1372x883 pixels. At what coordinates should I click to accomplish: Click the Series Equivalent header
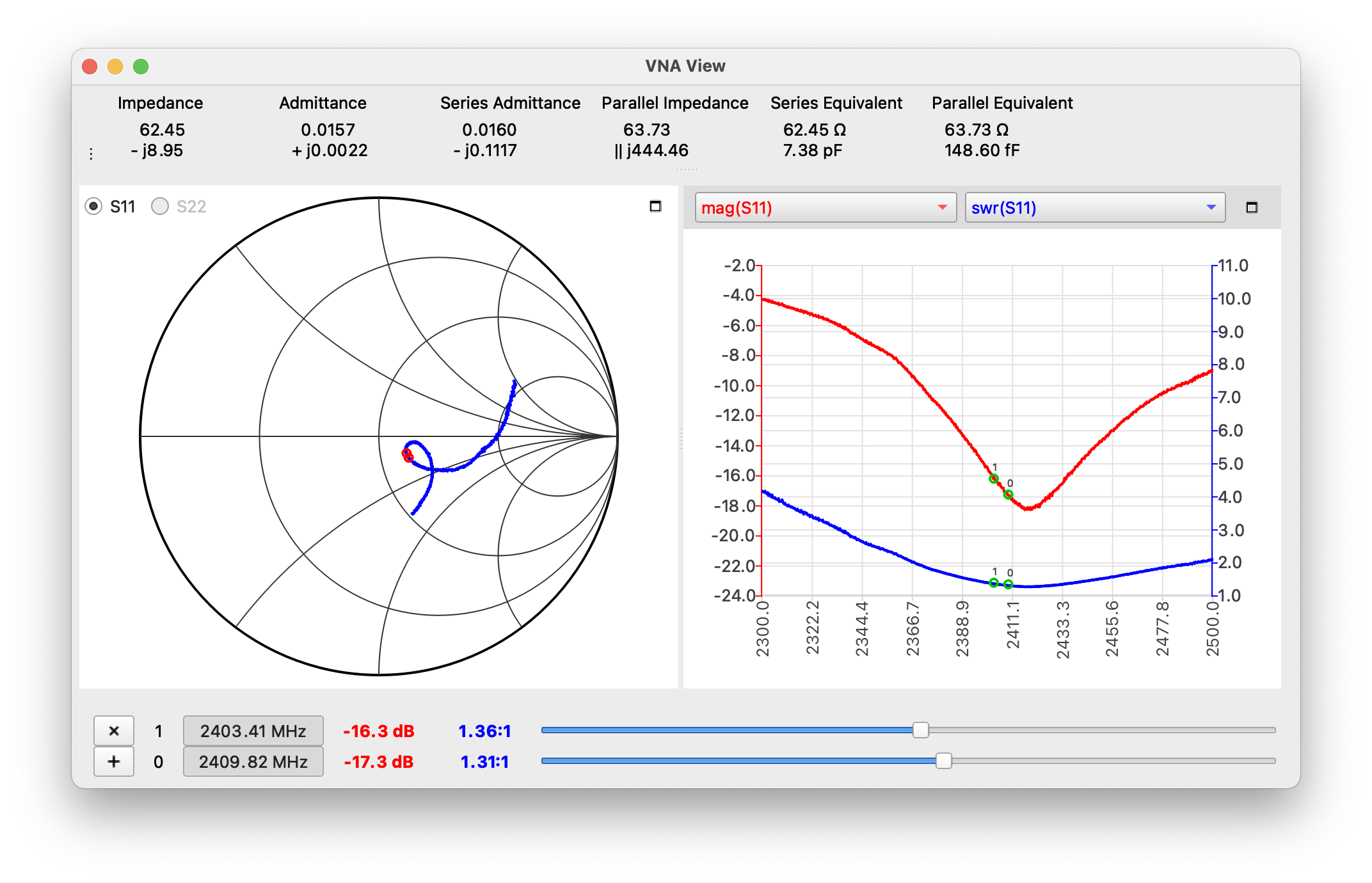[x=836, y=103]
